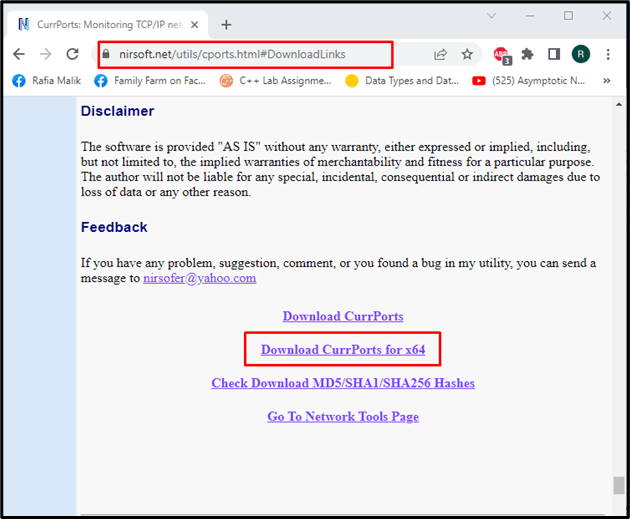Open the Adblock Plus extension

[x=502, y=55]
